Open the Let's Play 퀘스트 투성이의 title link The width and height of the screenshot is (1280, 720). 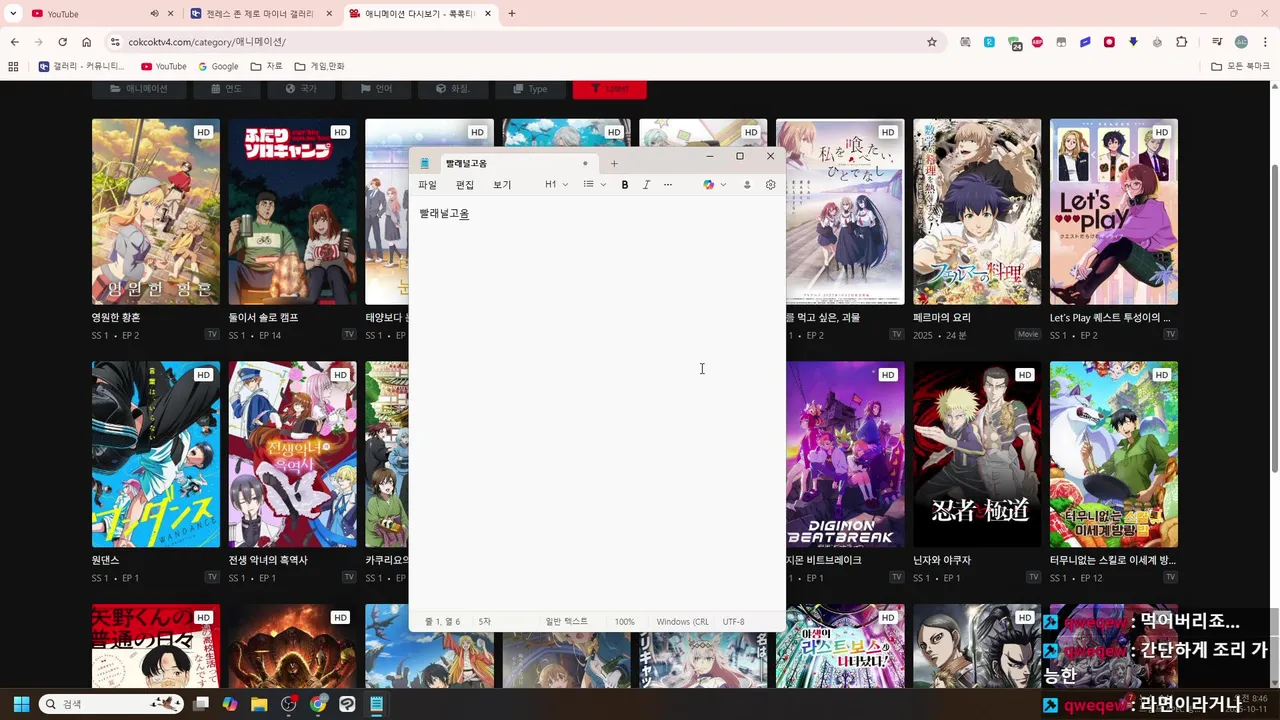(x=1110, y=317)
